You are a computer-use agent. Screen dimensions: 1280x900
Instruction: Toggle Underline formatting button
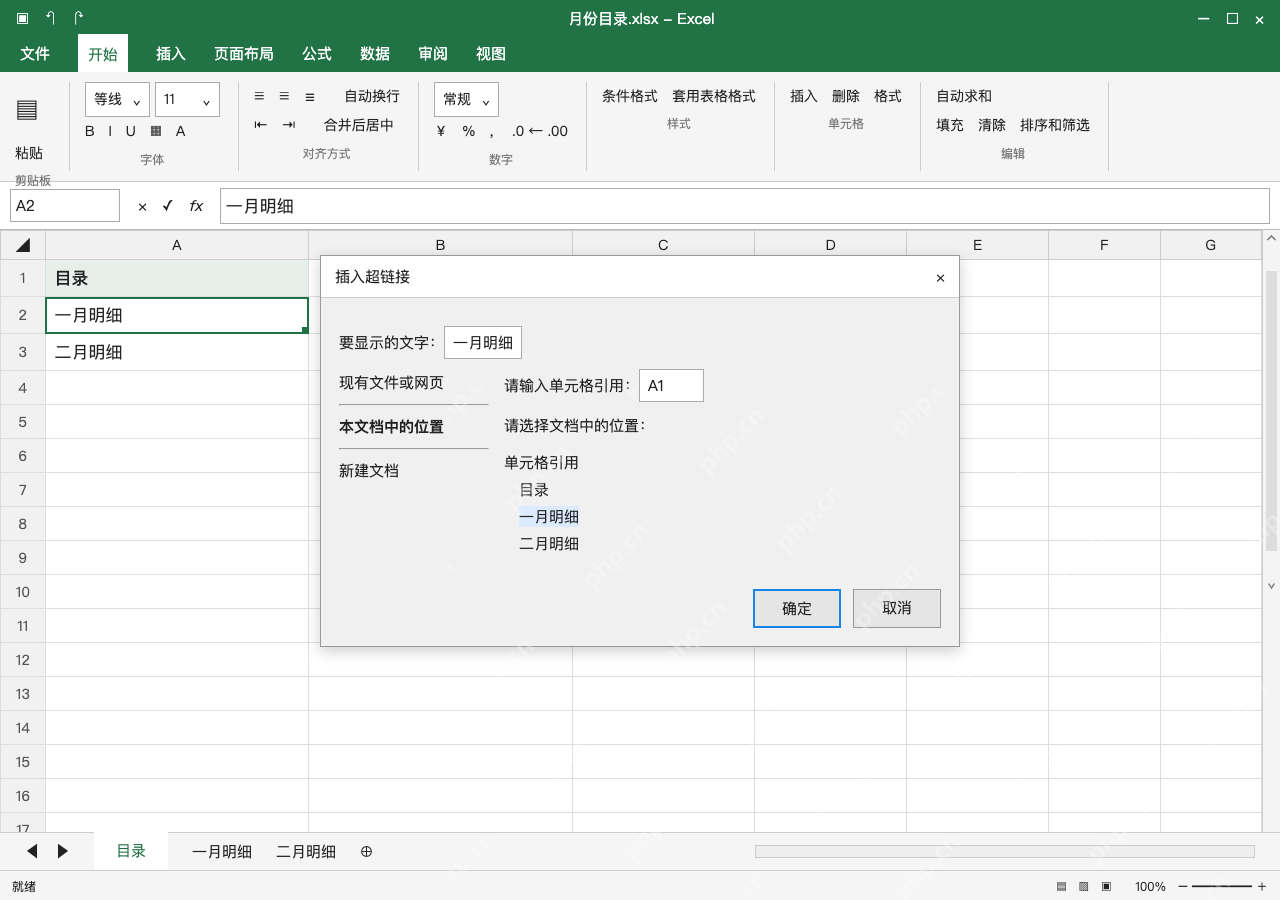[x=130, y=131]
